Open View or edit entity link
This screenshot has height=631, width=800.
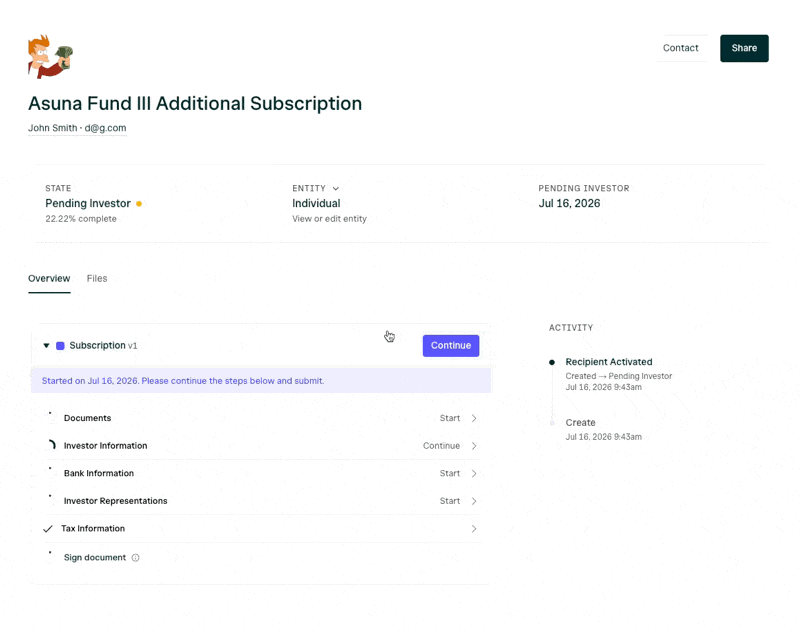[330, 219]
